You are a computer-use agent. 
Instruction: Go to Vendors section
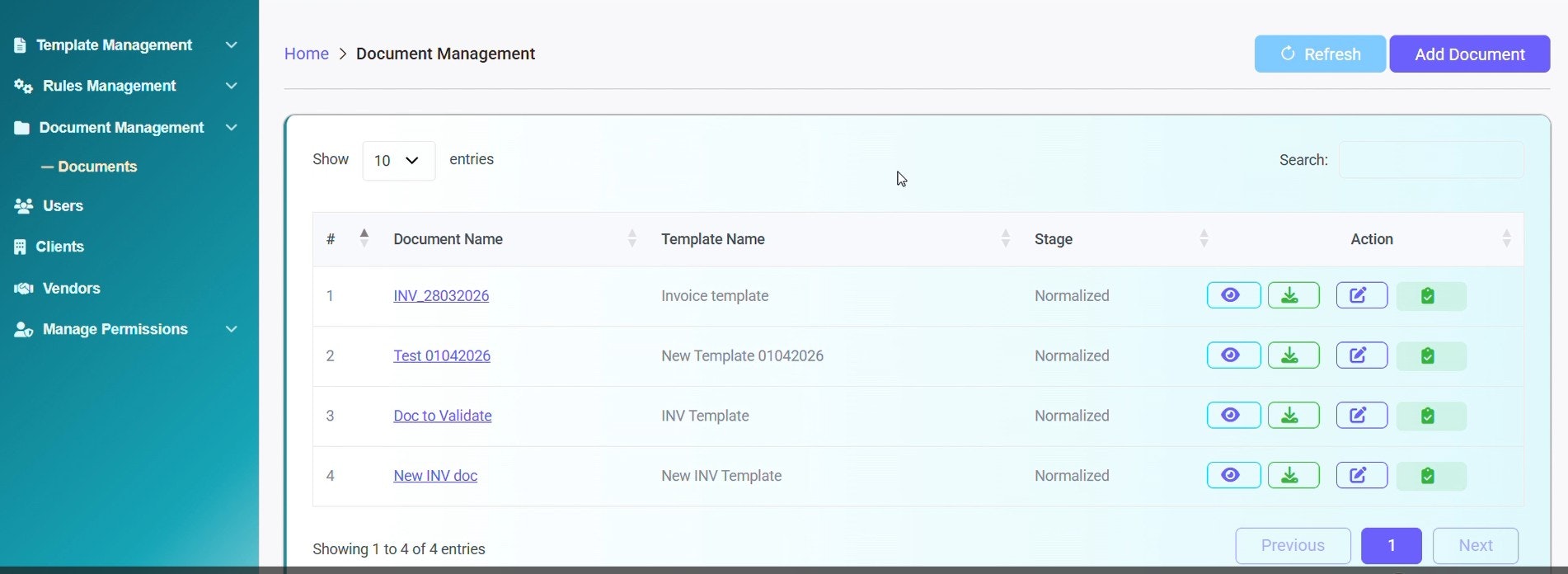click(71, 288)
